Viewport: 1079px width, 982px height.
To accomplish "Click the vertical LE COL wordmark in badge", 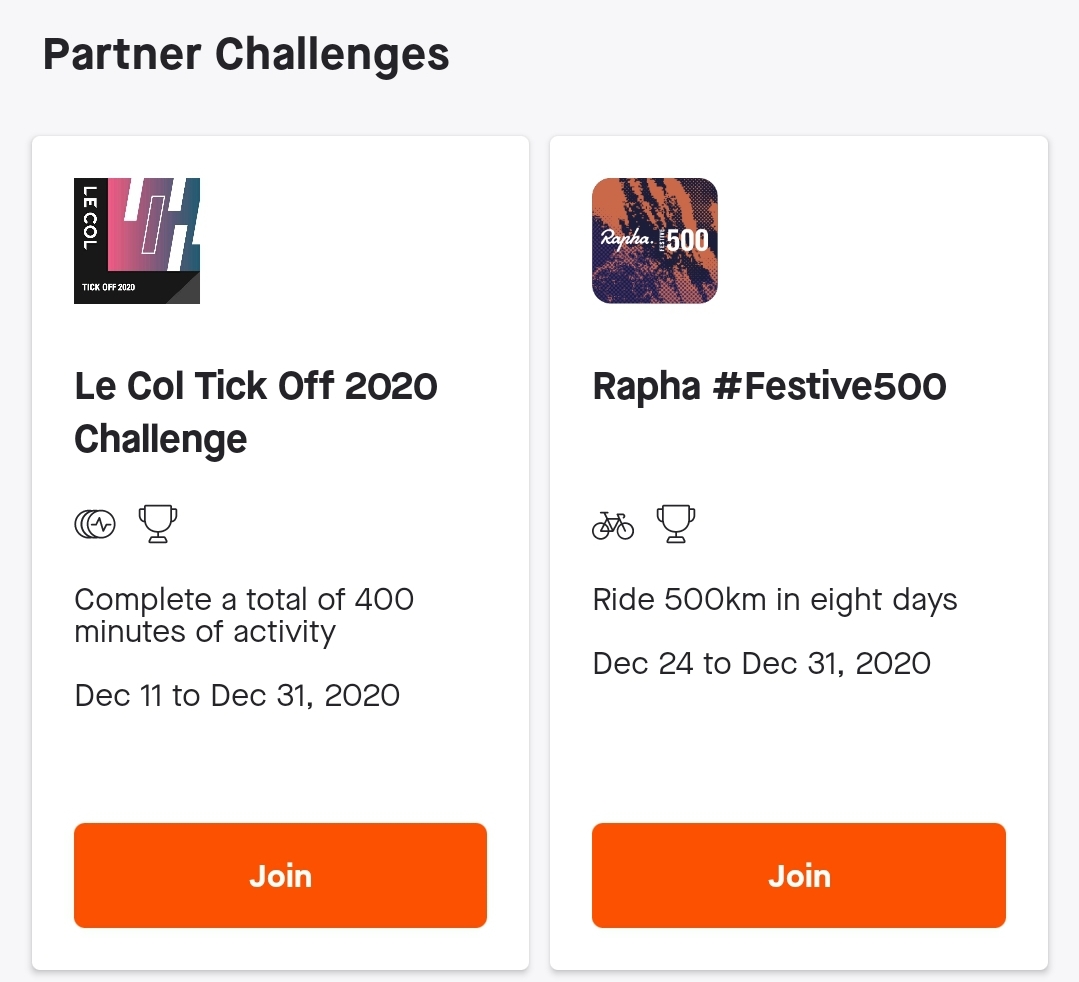I will coord(89,217).
